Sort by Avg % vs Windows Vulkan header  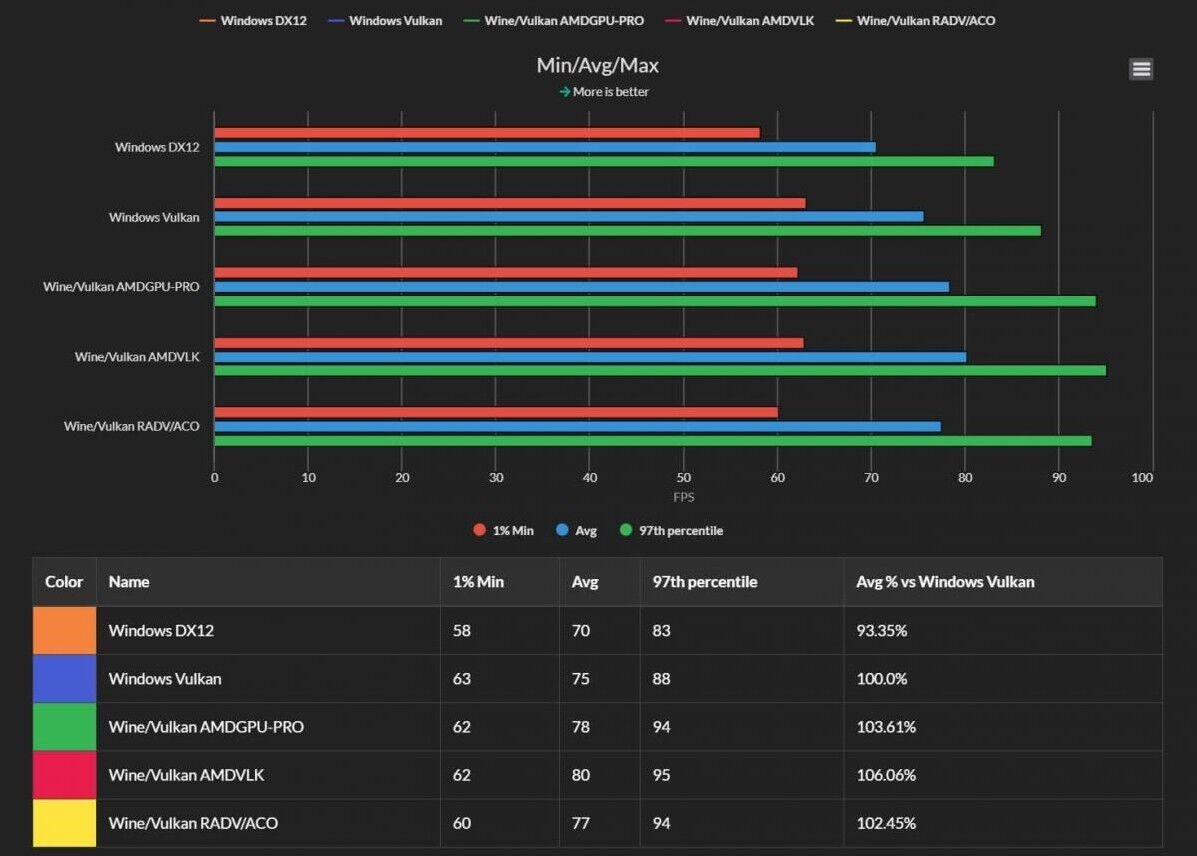click(945, 582)
